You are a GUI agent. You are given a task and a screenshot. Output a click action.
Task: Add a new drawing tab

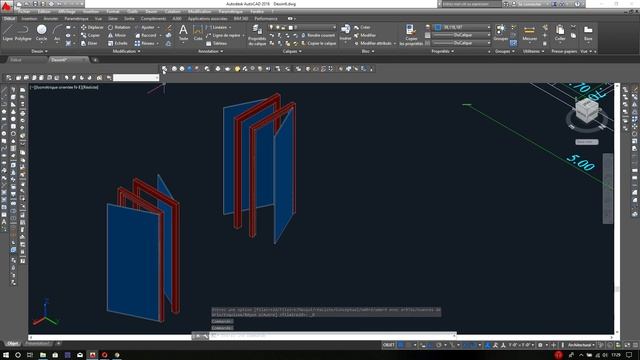point(95,60)
